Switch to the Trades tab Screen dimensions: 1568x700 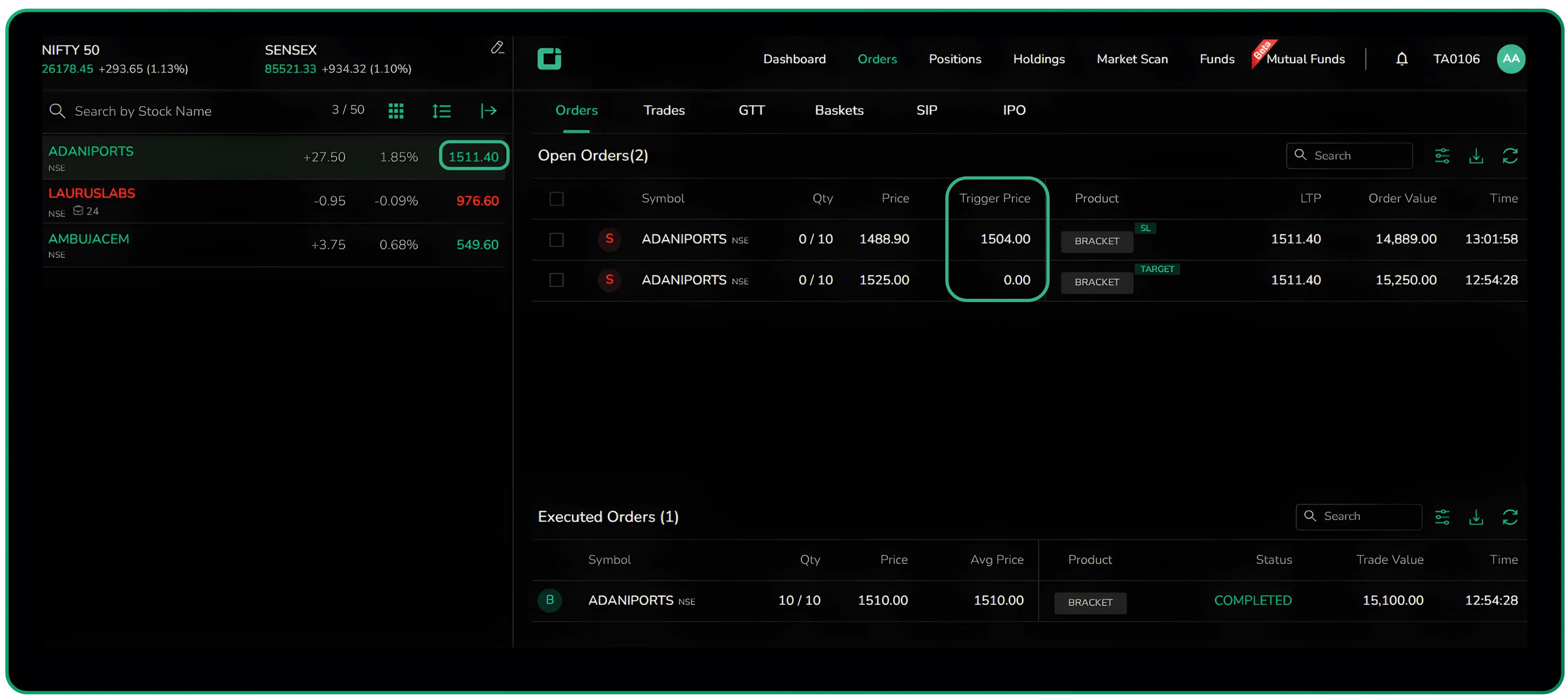tap(663, 110)
